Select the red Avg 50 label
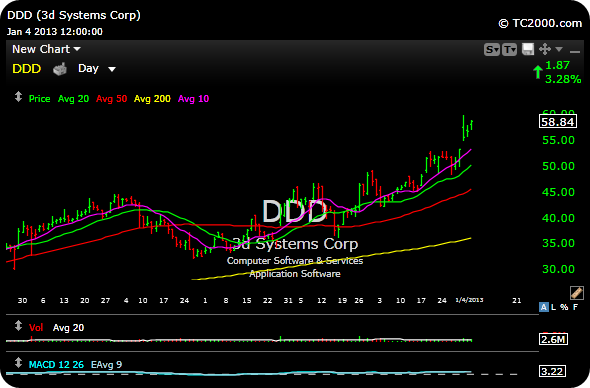 pos(111,99)
